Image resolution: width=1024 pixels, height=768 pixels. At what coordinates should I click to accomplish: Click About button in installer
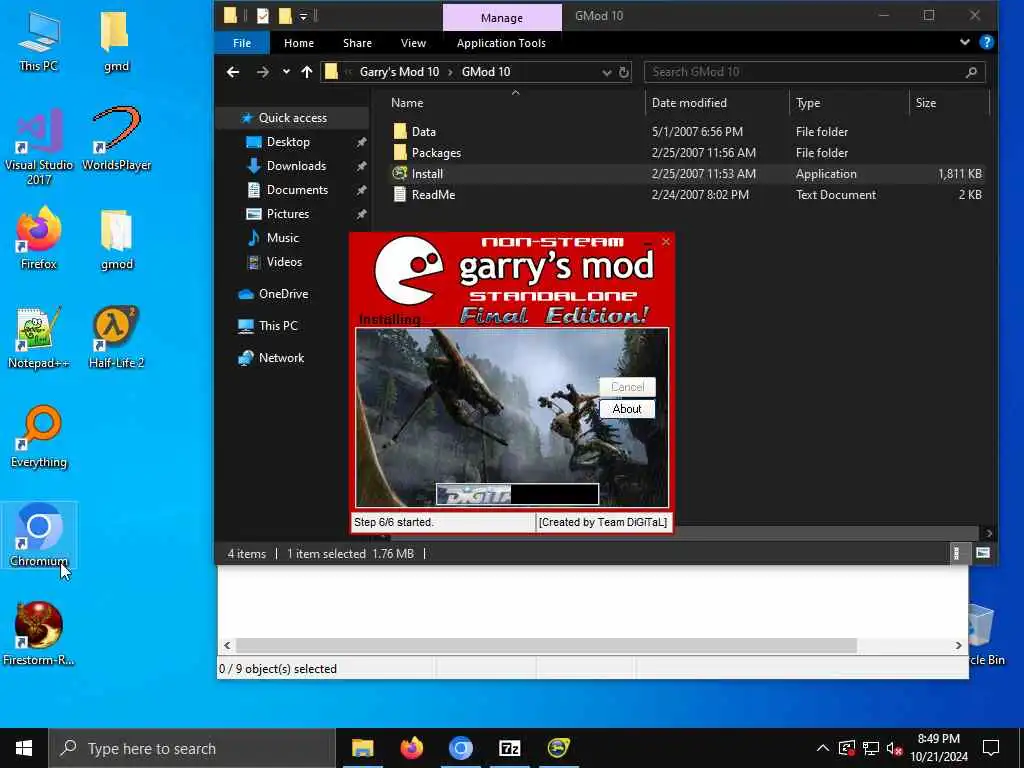point(627,409)
